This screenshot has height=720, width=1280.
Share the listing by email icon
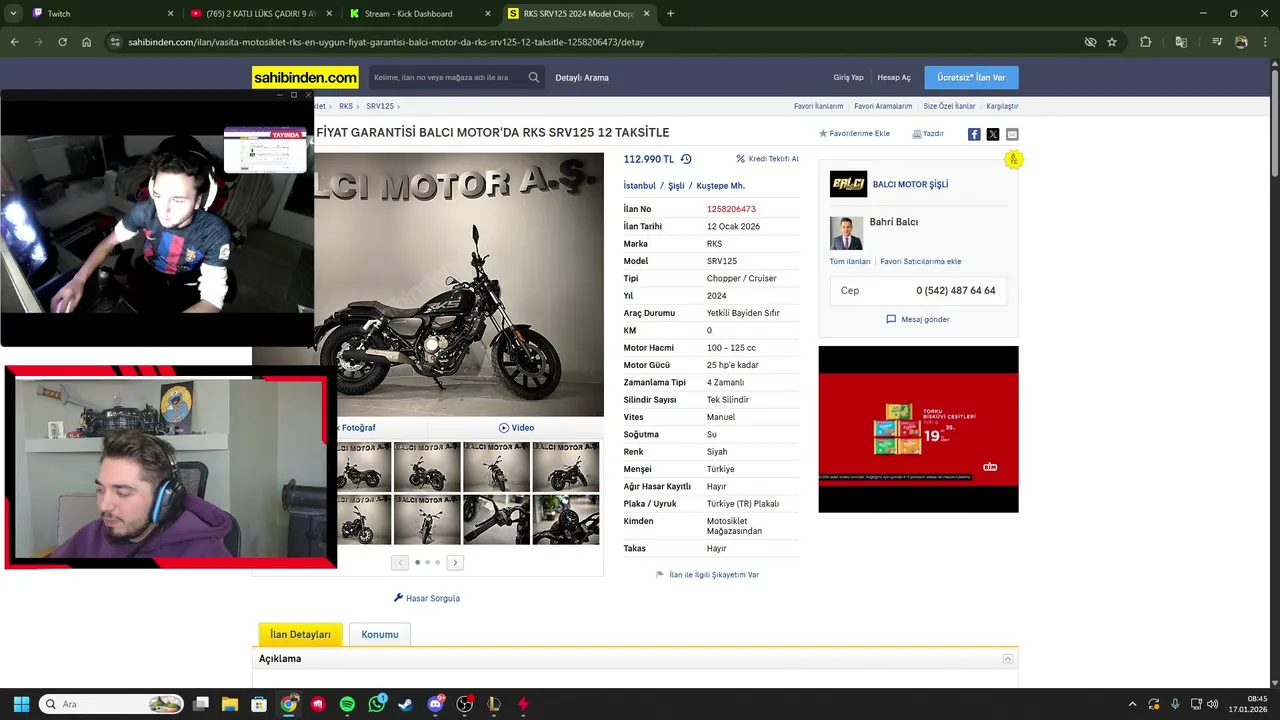(1012, 134)
